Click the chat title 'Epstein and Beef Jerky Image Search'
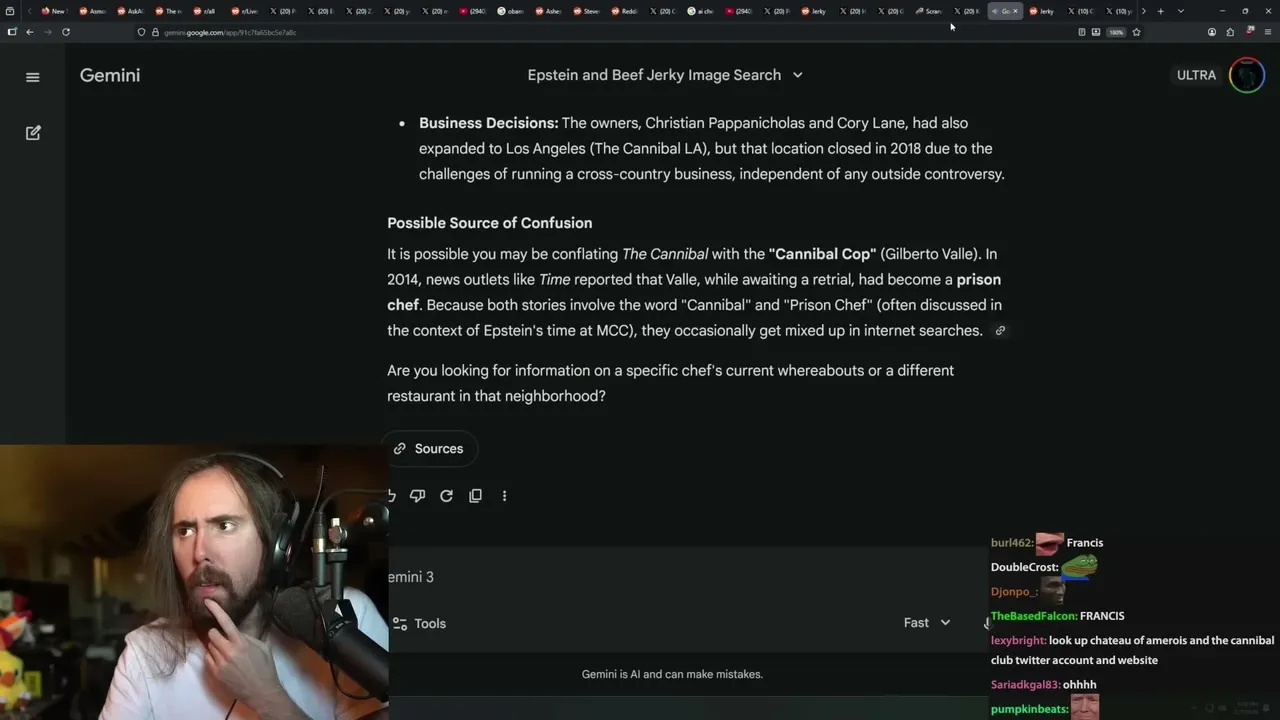This screenshot has width=1280, height=720. [654, 75]
